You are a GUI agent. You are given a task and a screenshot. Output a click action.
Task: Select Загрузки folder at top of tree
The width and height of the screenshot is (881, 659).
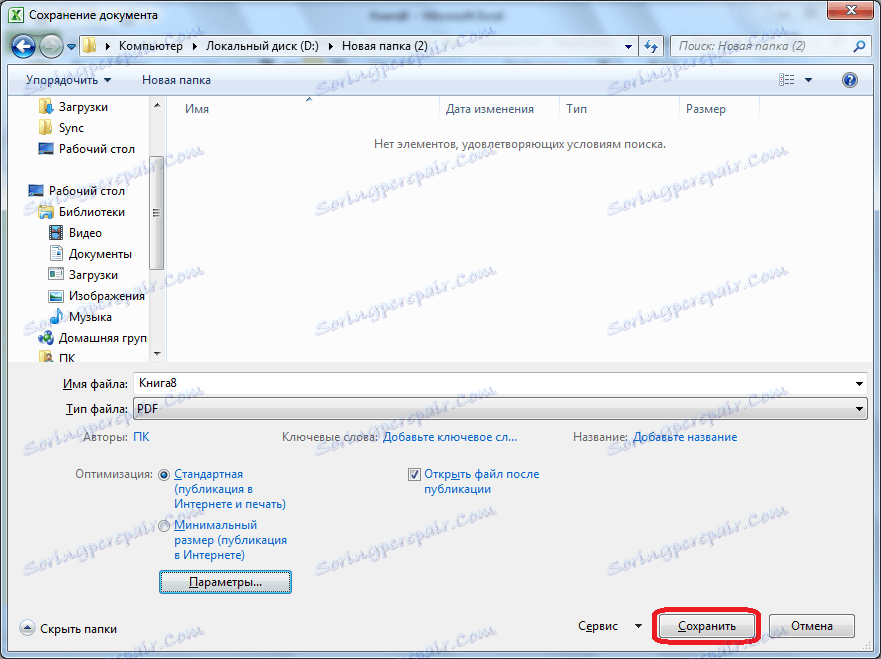click(x=83, y=107)
